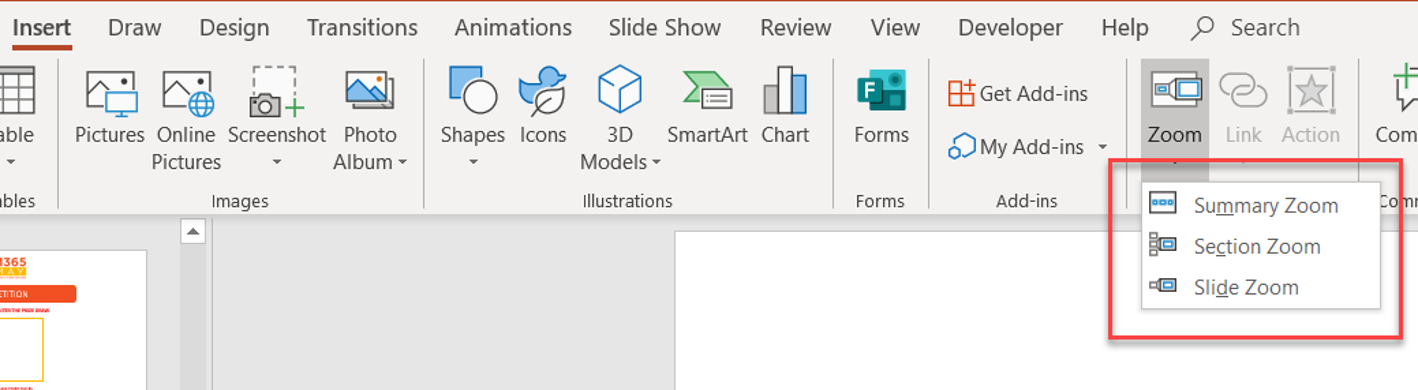
Task: Expand the My Add-ins dropdown arrow
Action: tap(1103, 148)
